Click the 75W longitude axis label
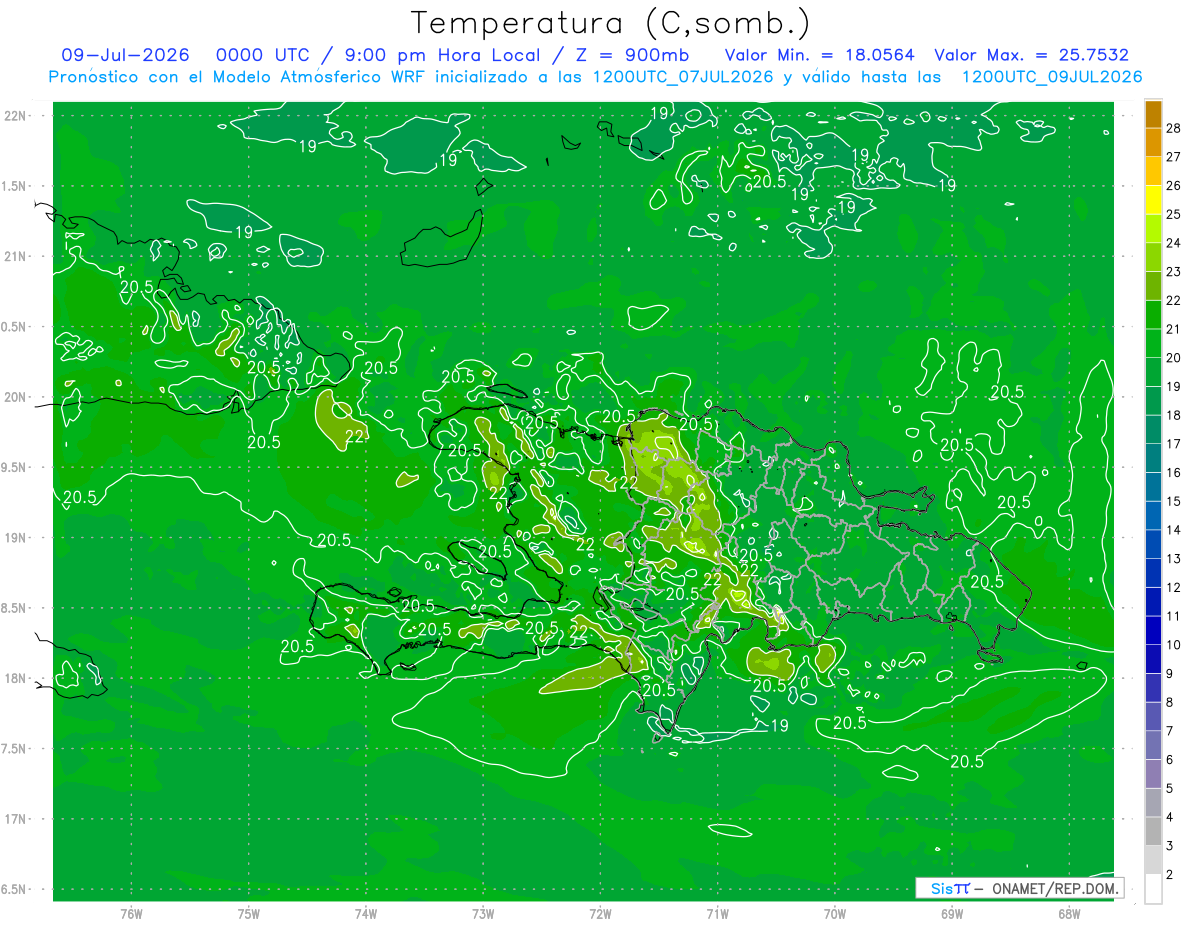 (249, 913)
